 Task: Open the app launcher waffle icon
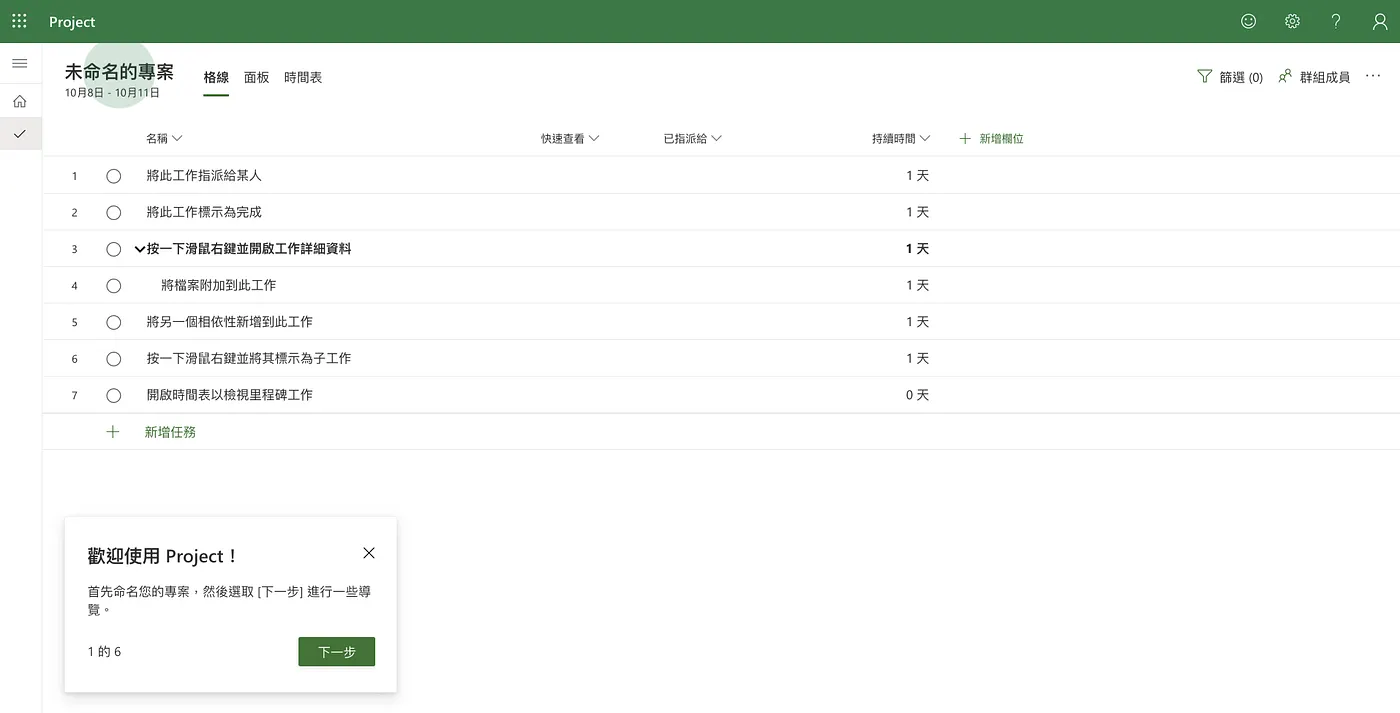pos(19,21)
